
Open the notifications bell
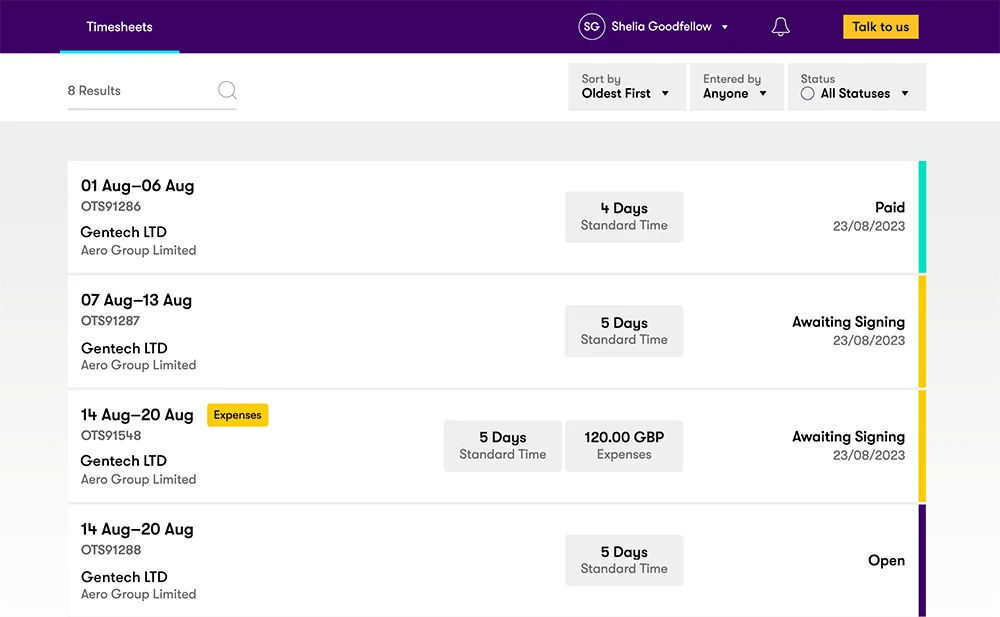click(x=781, y=26)
